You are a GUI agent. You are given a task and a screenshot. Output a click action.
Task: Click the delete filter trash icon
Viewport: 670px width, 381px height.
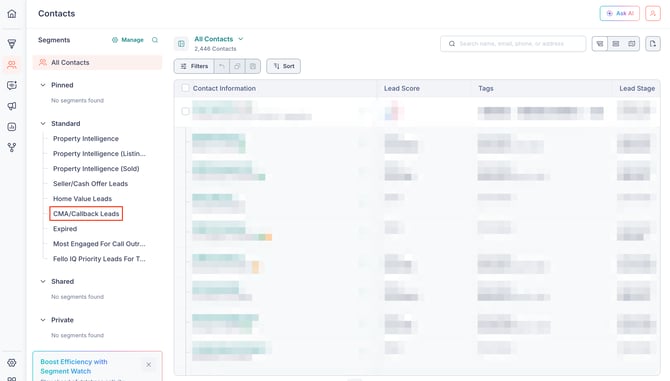(253, 66)
